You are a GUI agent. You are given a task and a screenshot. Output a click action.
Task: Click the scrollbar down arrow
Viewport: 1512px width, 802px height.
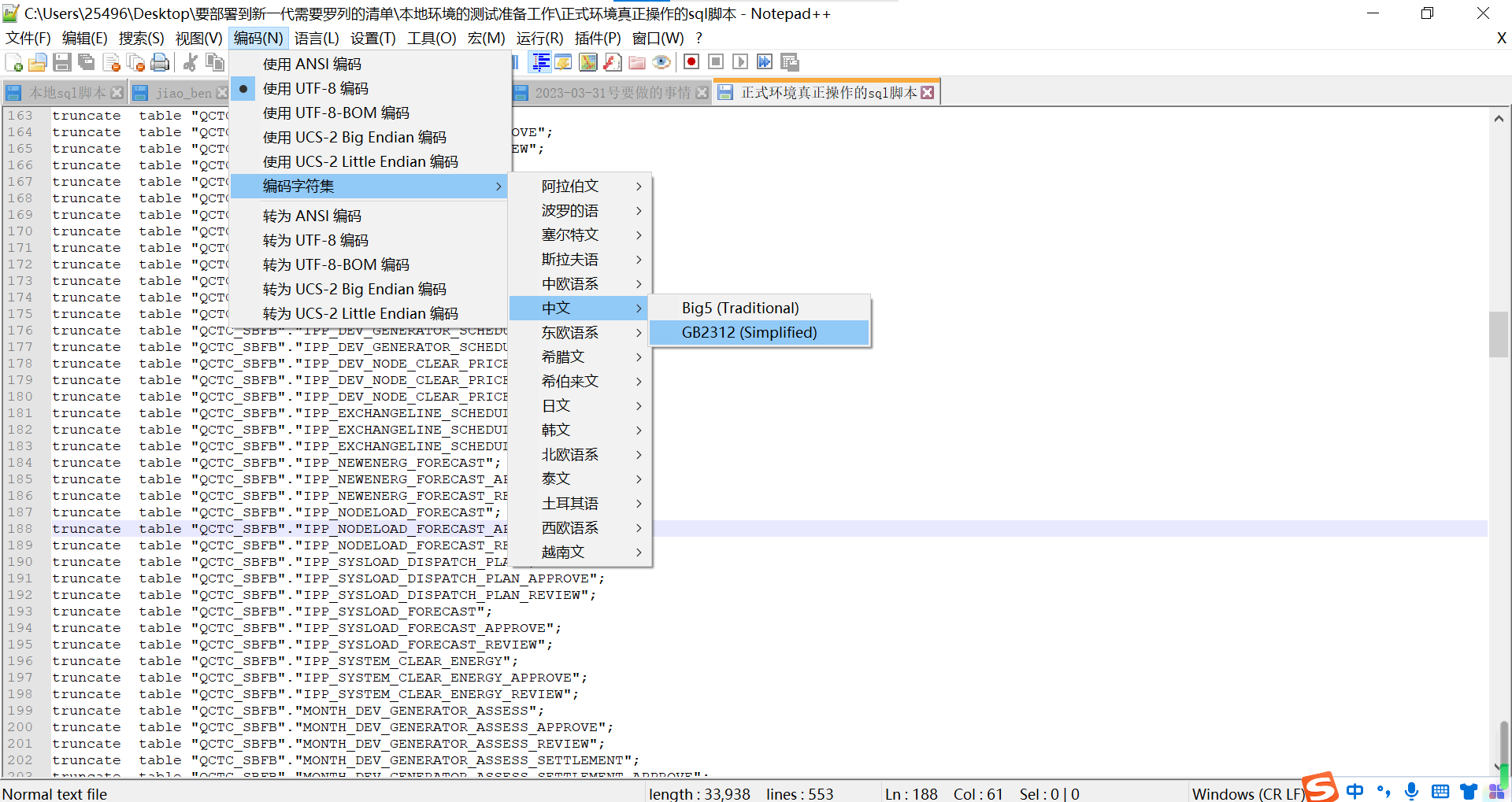point(1499,766)
